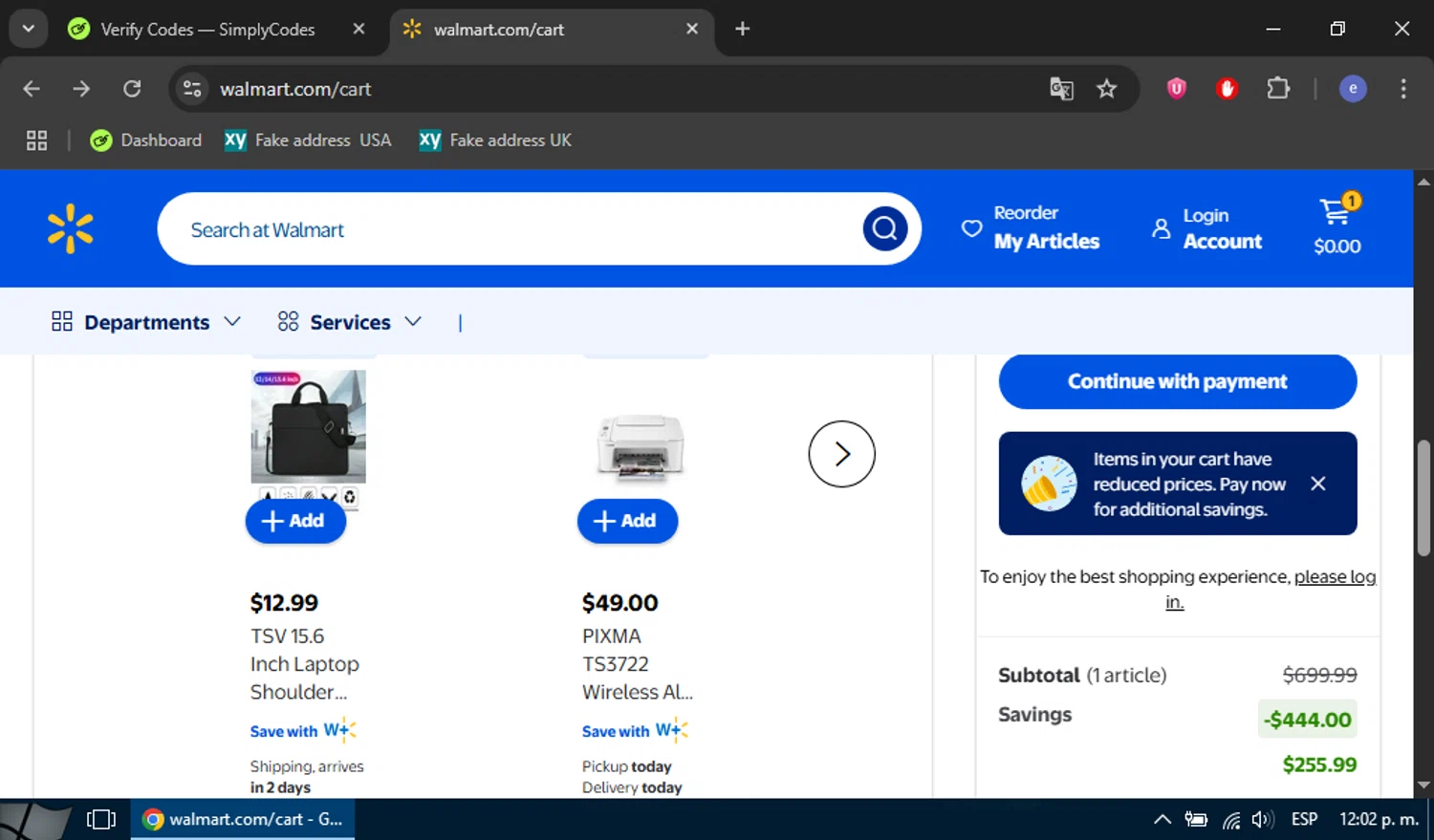Click the browser back arrow
This screenshot has height=840, width=1434.
point(32,89)
